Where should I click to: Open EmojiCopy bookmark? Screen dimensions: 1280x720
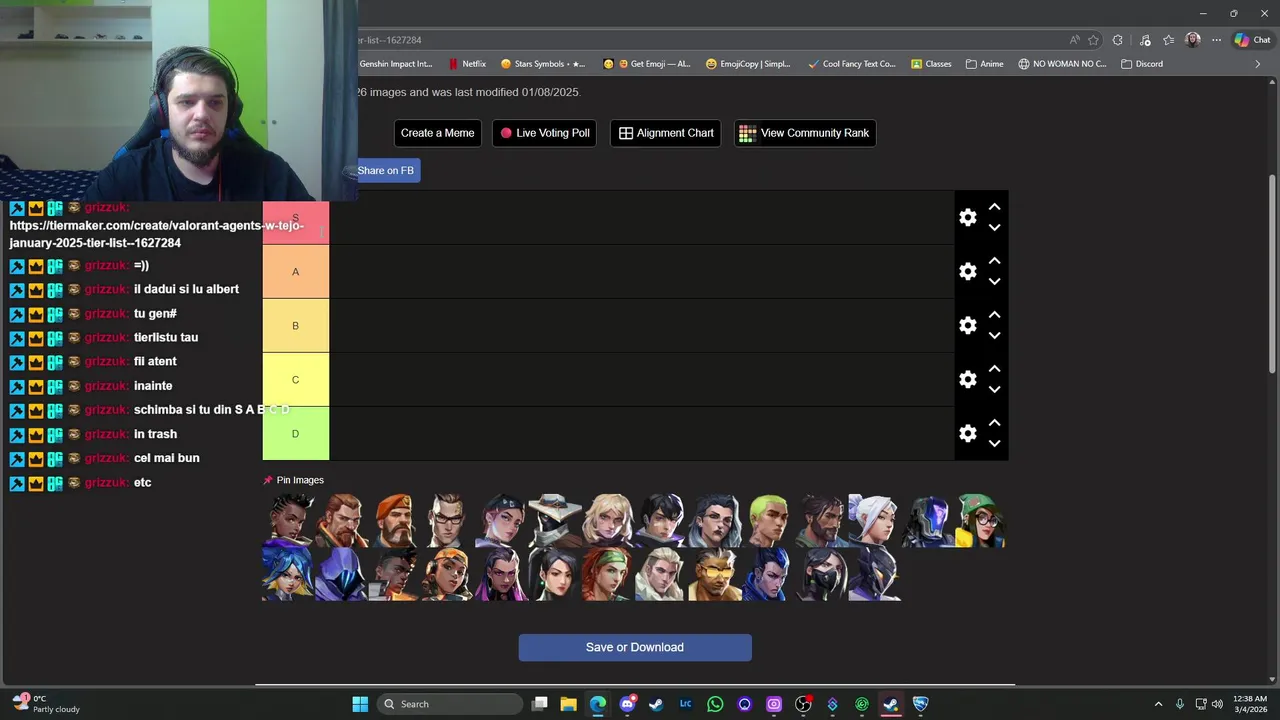click(748, 64)
